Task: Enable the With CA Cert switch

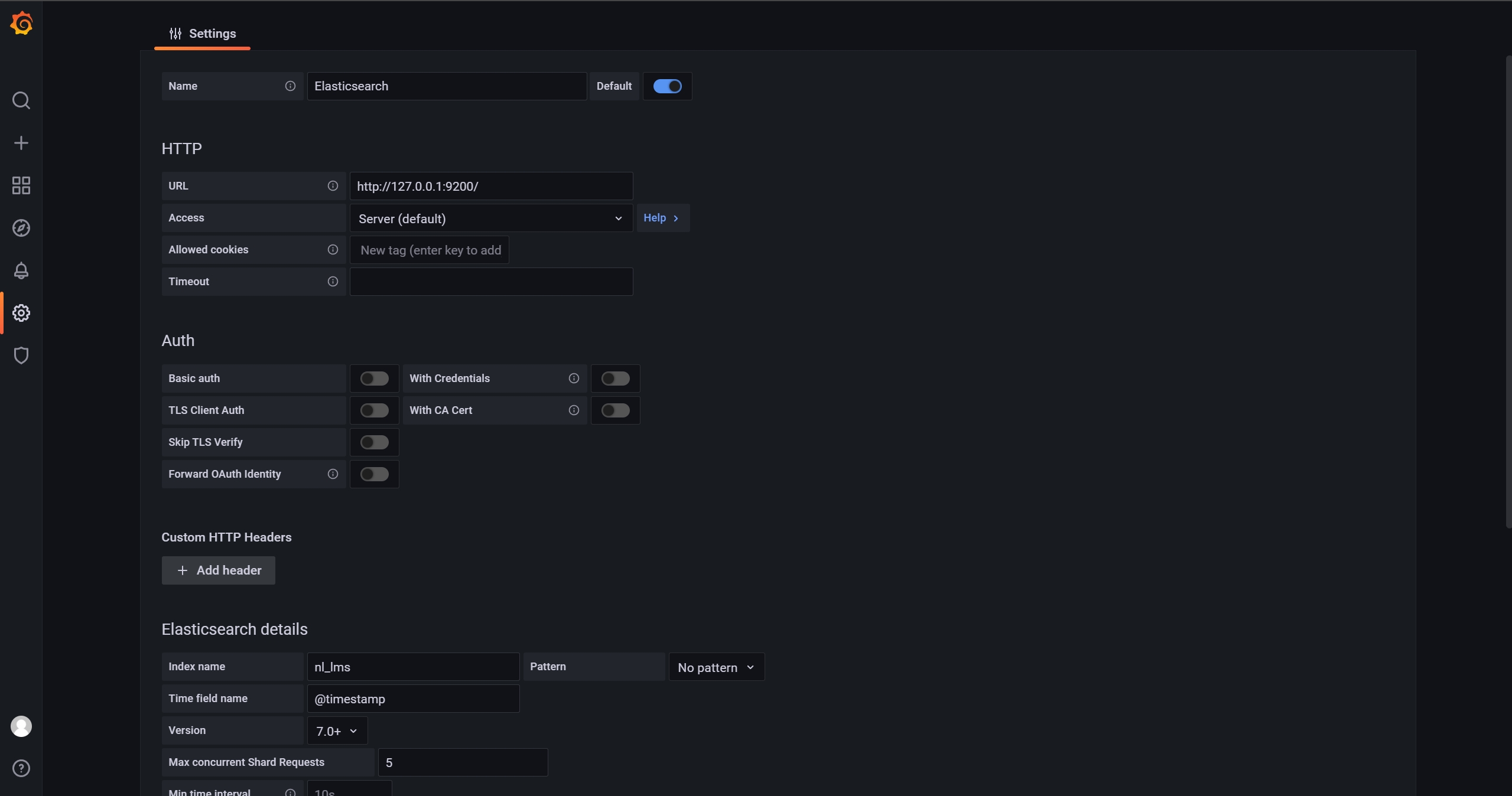Action: coord(616,410)
